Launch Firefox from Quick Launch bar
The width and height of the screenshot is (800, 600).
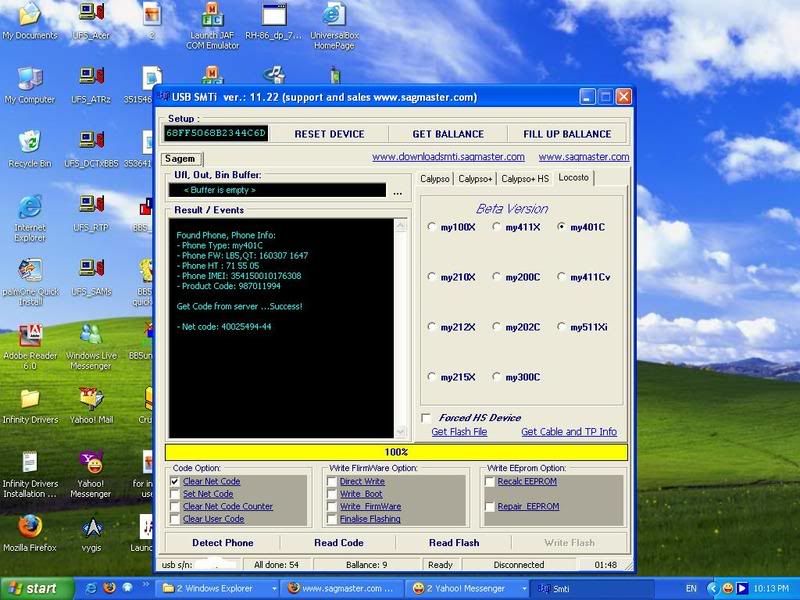tap(109, 588)
